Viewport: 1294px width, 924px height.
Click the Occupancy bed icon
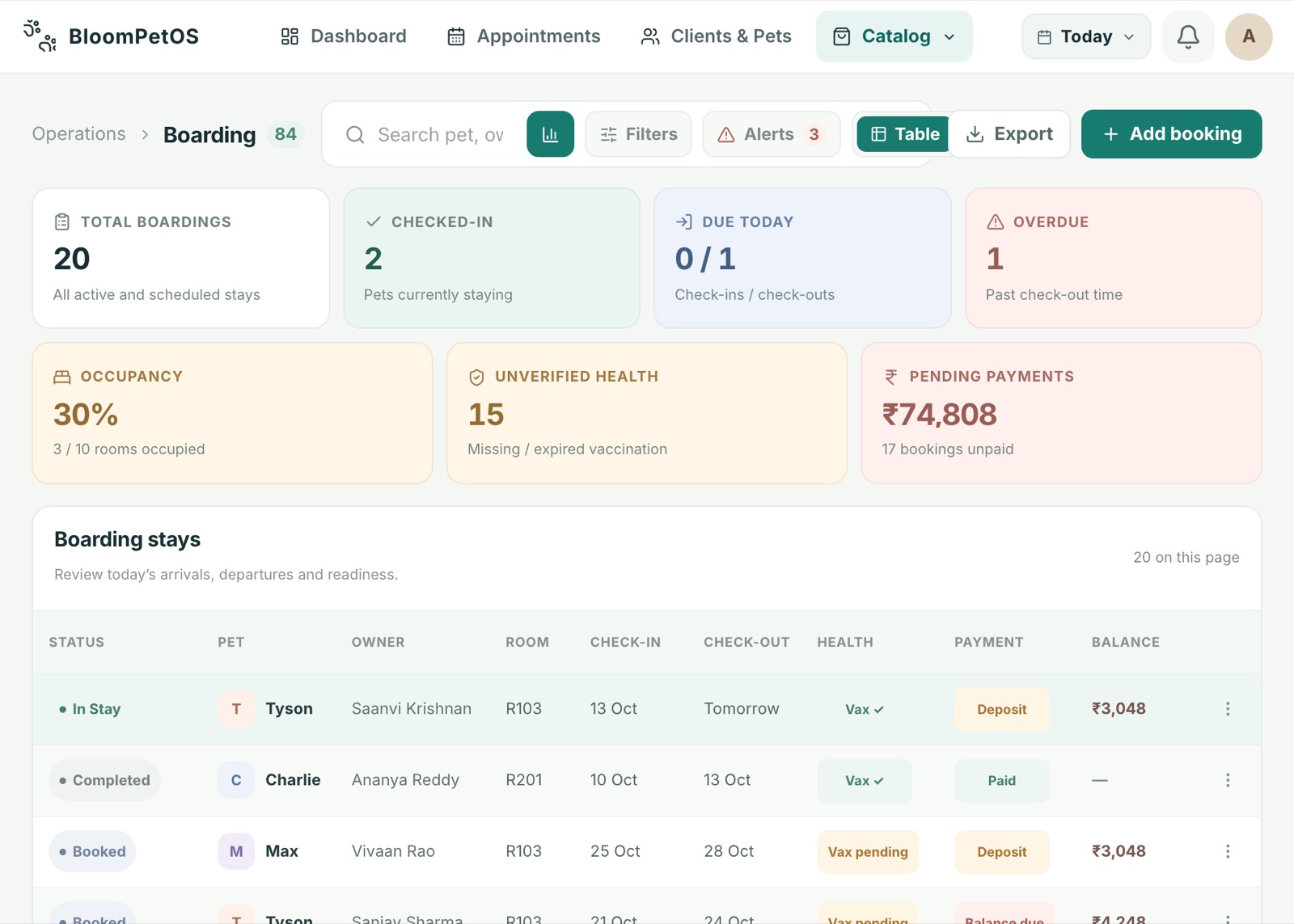pos(62,377)
